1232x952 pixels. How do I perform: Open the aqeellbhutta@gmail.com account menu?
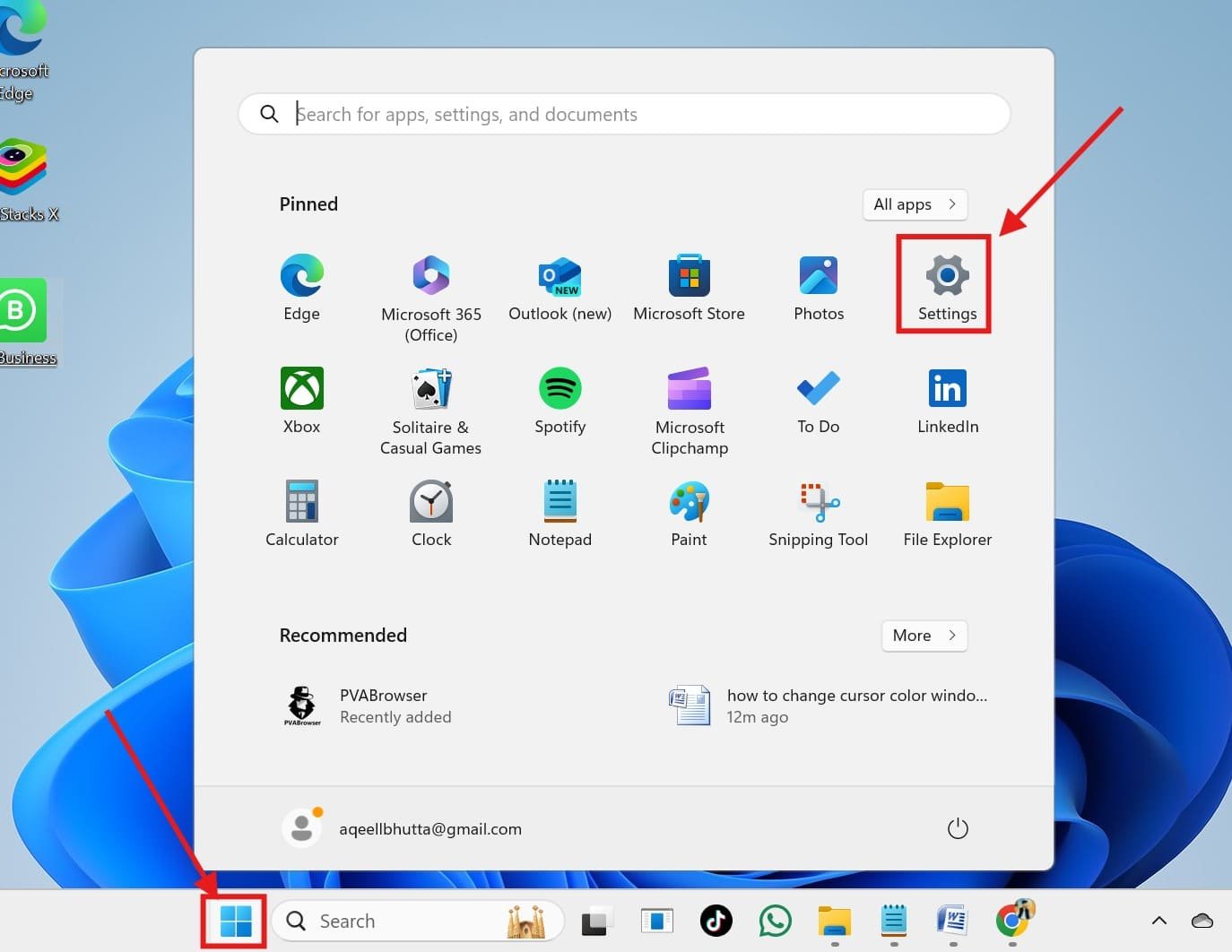tap(403, 828)
